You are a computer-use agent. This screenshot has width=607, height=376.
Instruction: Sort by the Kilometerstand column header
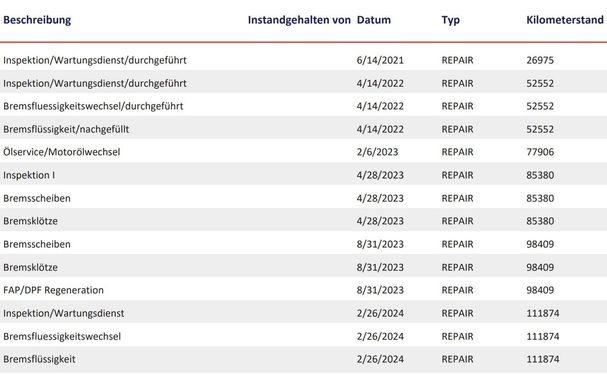(565, 20)
